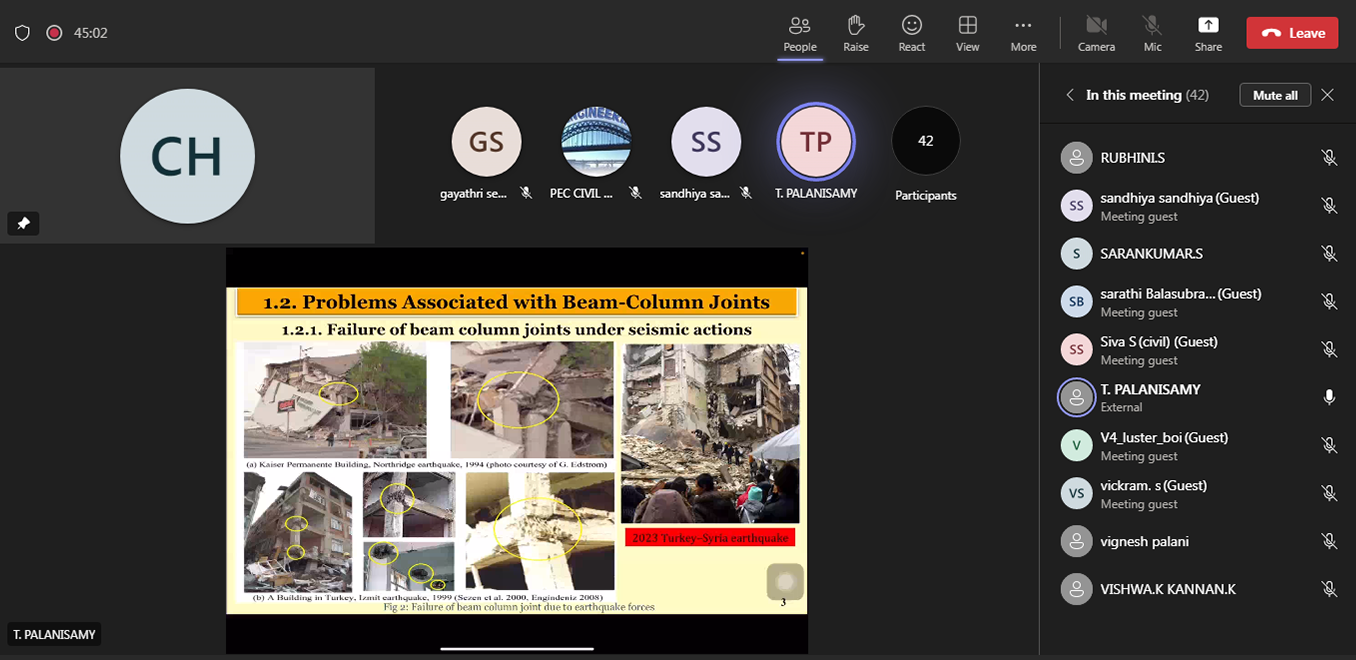Open the More options menu

[x=1023, y=33]
